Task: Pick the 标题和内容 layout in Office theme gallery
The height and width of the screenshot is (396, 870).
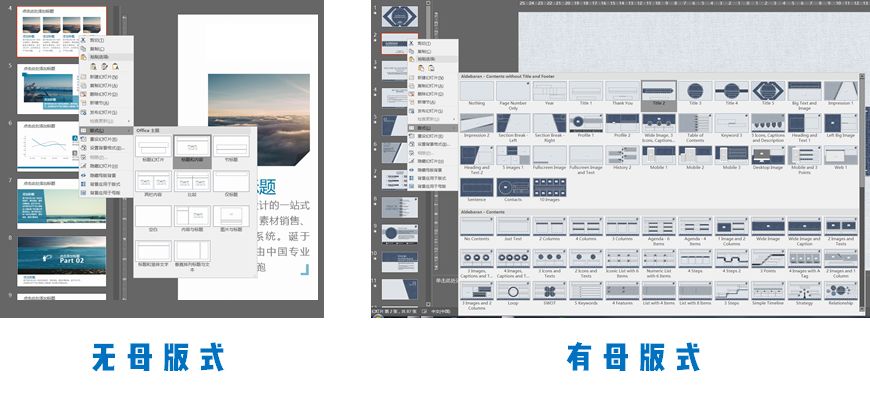Action: pyautogui.click(x=192, y=151)
